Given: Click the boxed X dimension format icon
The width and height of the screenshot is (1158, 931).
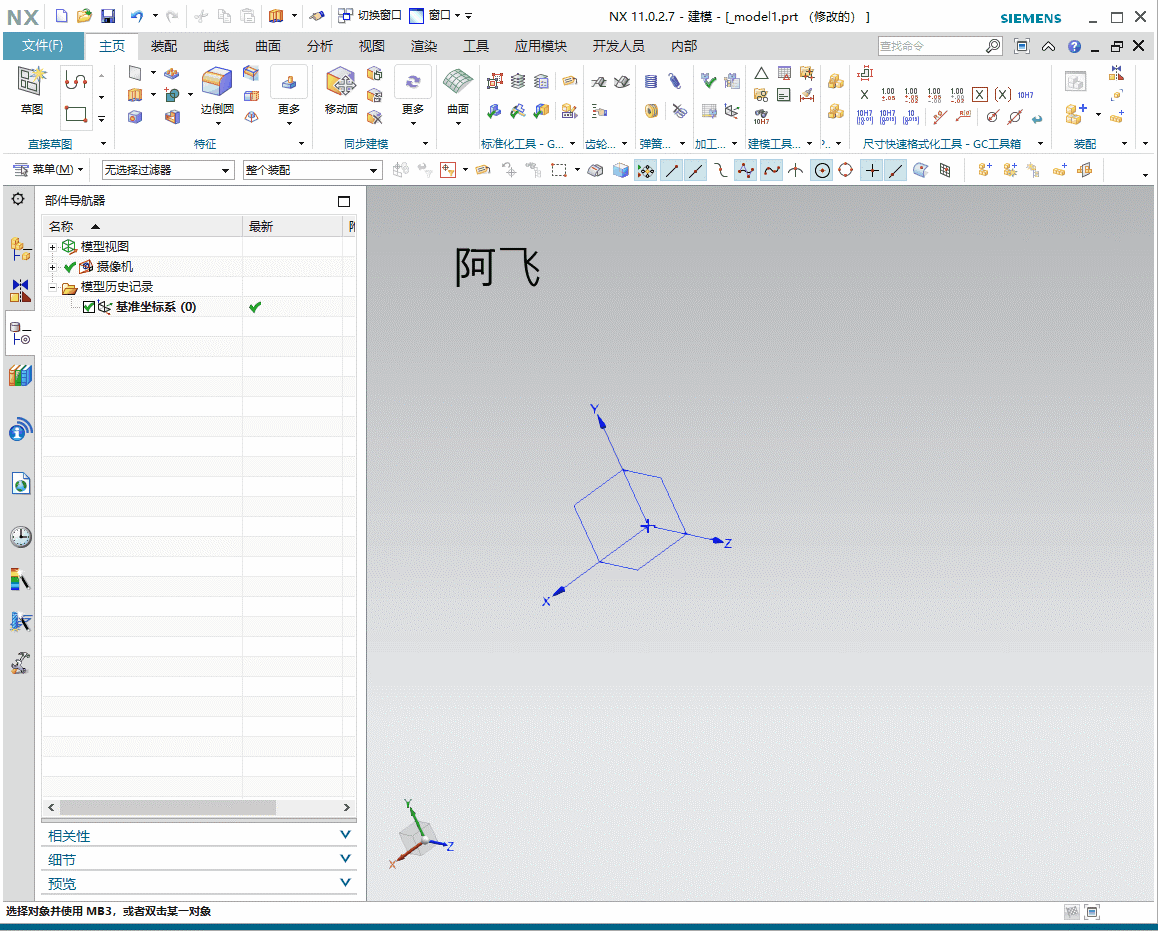Looking at the screenshot, I should [979, 95].
